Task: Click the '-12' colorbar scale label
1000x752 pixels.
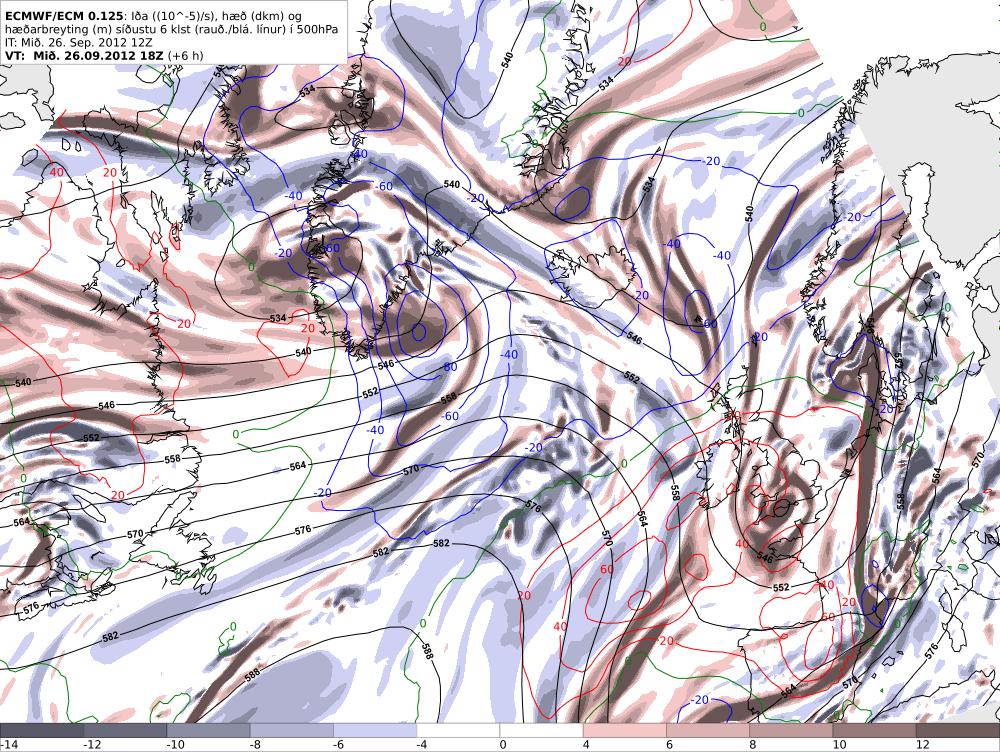Action: point(92,744)
